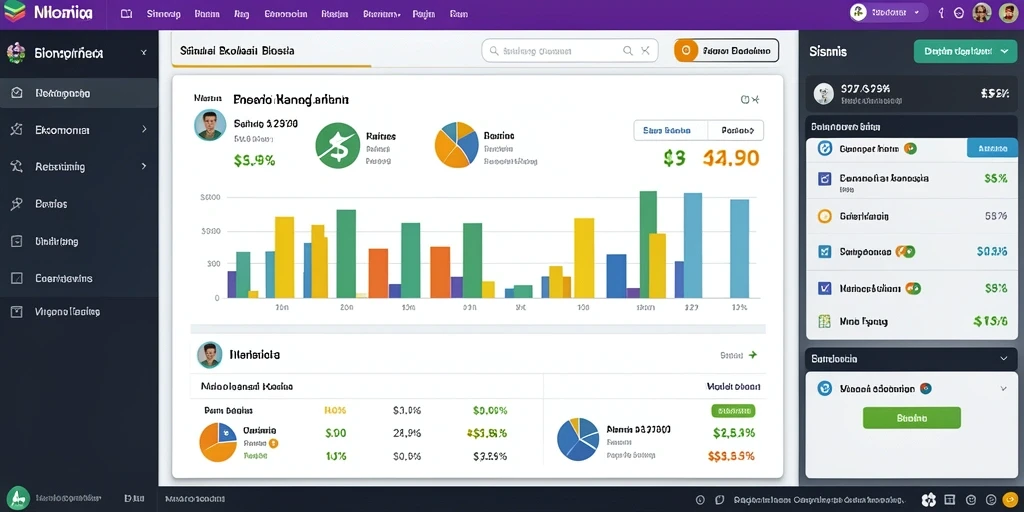Open the second text item in top menu

click(x=207, y=13)
